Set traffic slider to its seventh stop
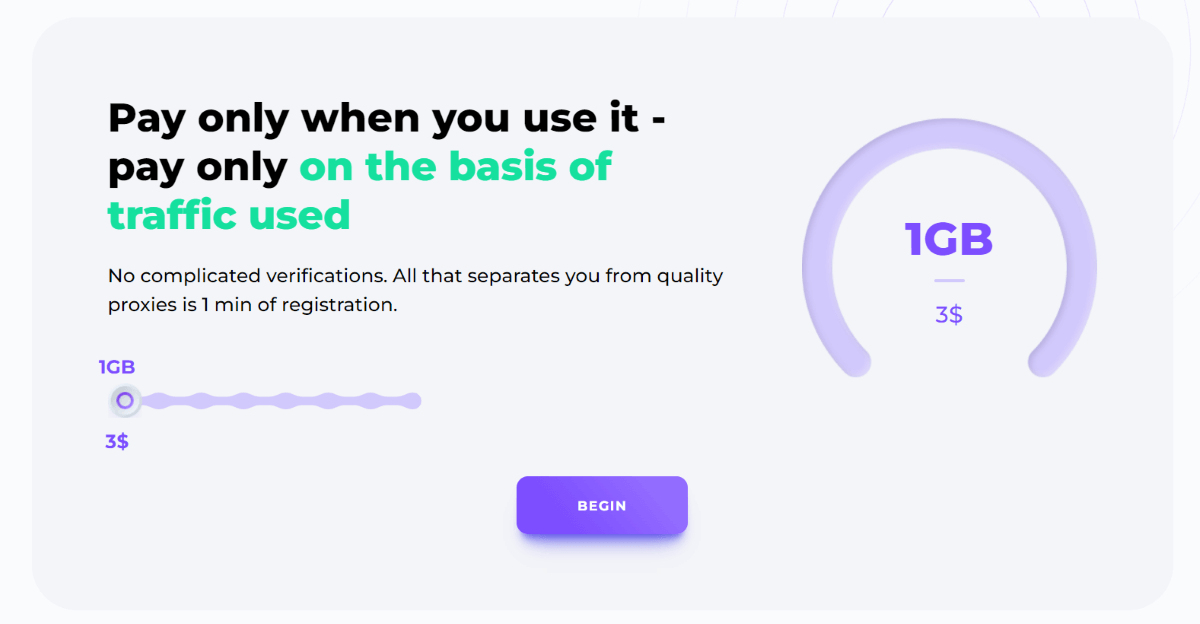This screenshot has width=1200, height=624. pyautogui.click(x=369, y=401)
